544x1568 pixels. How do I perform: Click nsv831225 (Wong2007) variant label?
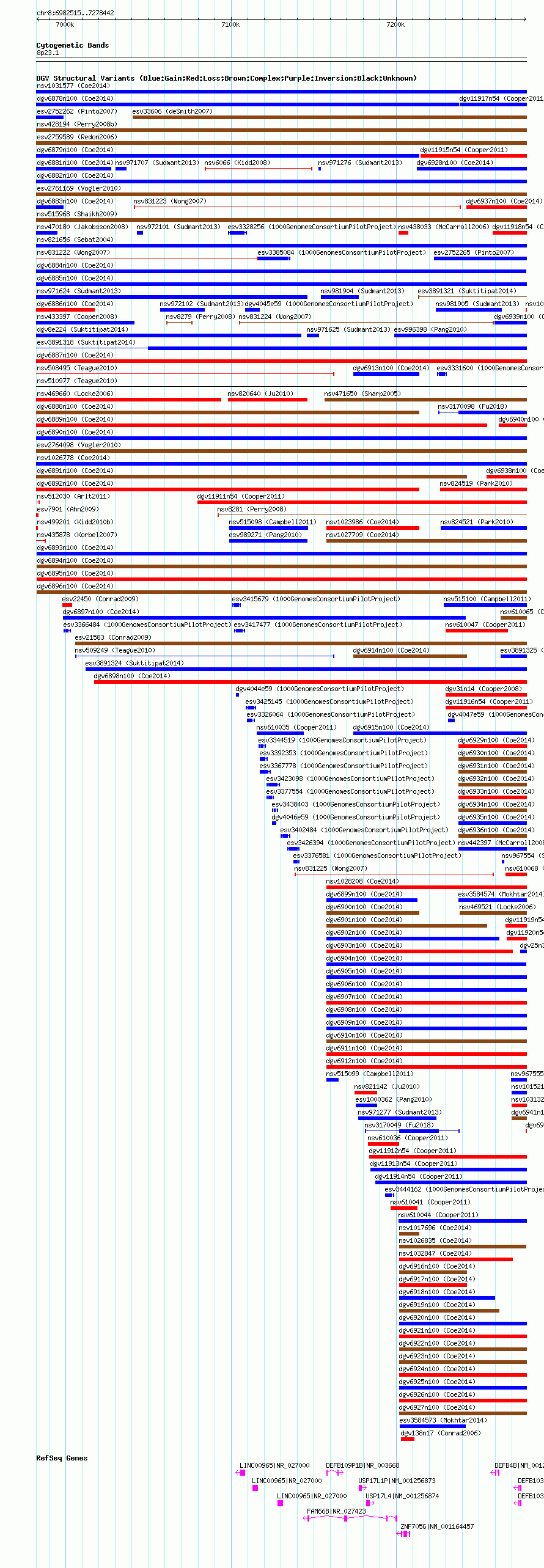click(331, 868)
